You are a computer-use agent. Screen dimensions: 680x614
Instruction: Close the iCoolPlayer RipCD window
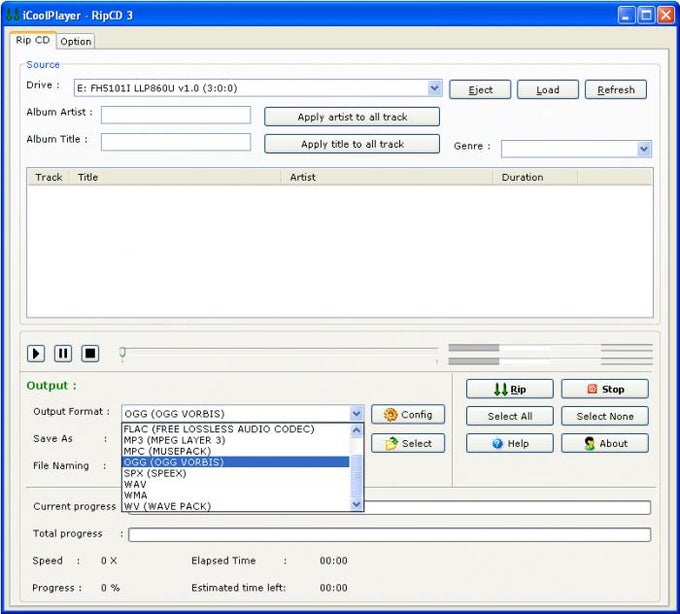[666, 15]
